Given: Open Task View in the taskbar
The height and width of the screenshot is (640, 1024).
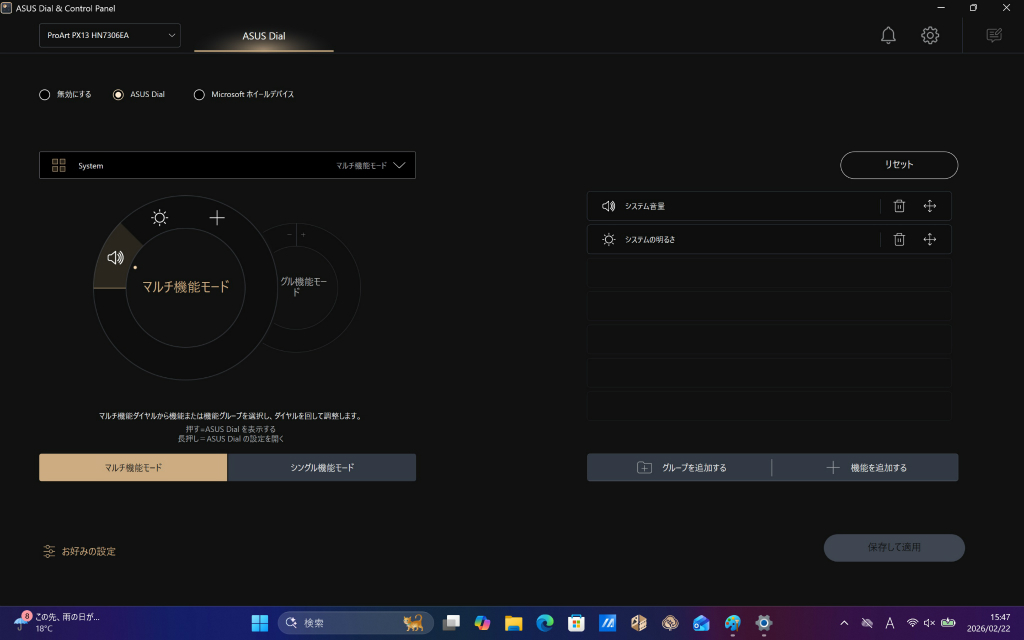Looking at the screenshot, I should 451,623.
